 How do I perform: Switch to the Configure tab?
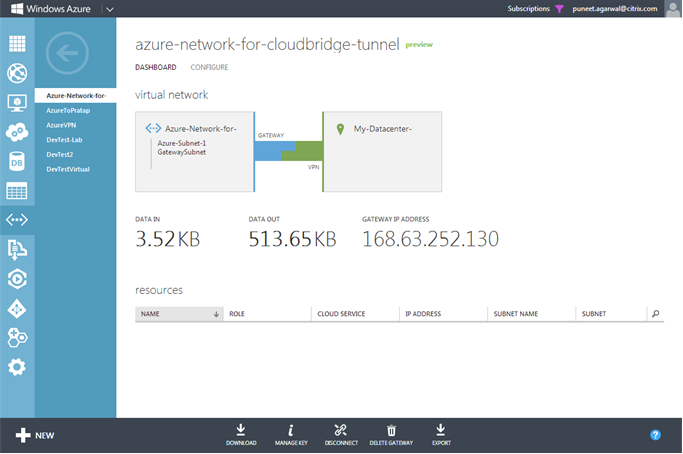click(209, 67)
